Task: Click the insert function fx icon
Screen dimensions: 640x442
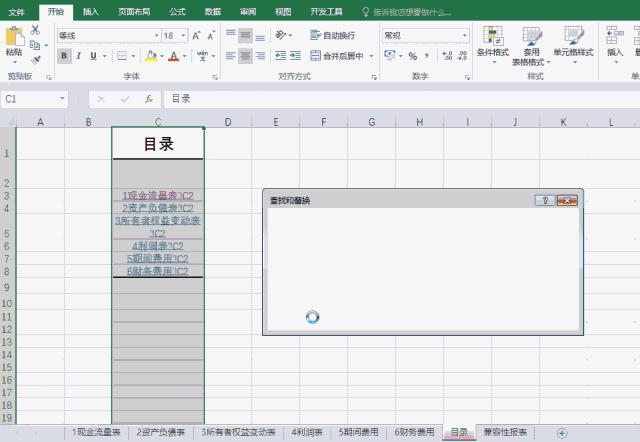Action: click(x=149, y=99)
